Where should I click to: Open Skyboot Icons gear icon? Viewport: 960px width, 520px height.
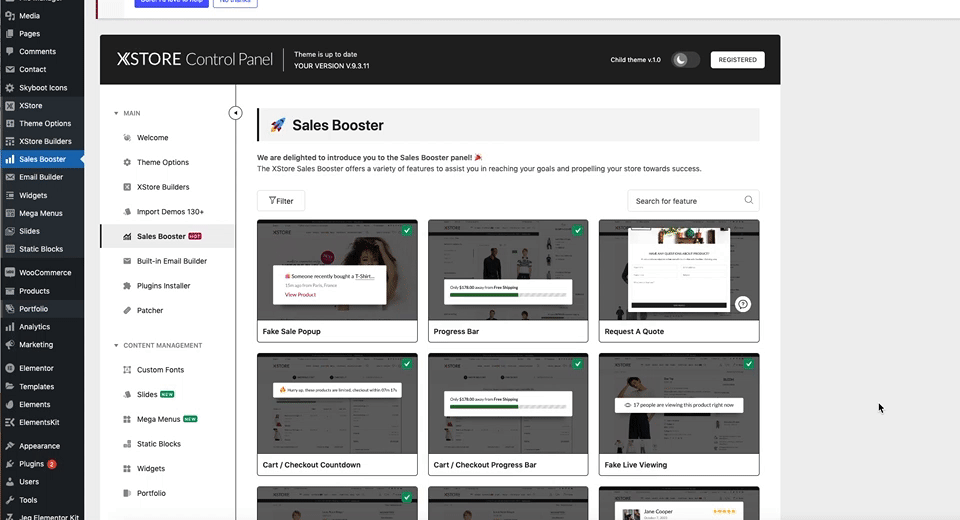pos(10,88)
